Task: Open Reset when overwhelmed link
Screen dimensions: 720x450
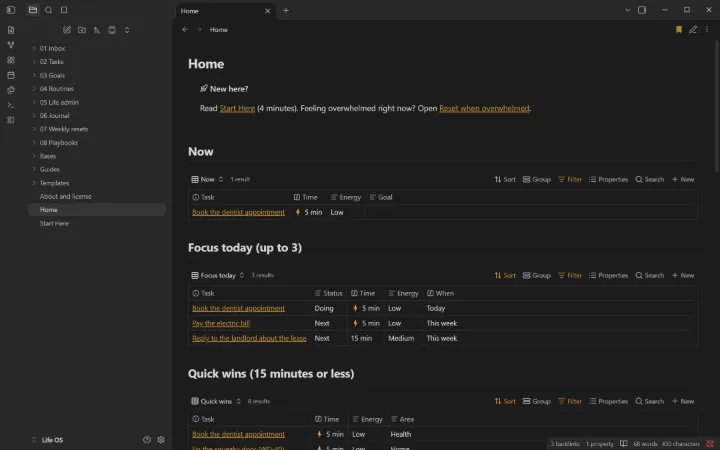Action: click(484, 109)
